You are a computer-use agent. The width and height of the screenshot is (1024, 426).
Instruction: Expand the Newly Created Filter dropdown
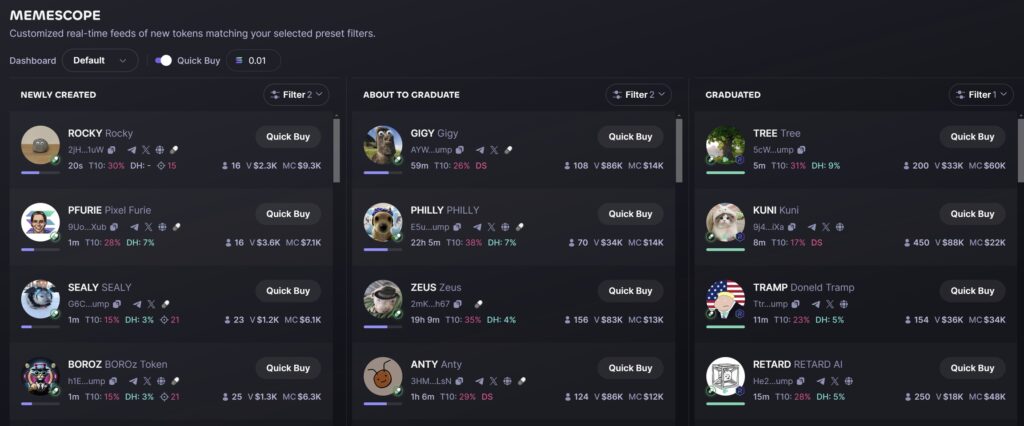[296, 95]
